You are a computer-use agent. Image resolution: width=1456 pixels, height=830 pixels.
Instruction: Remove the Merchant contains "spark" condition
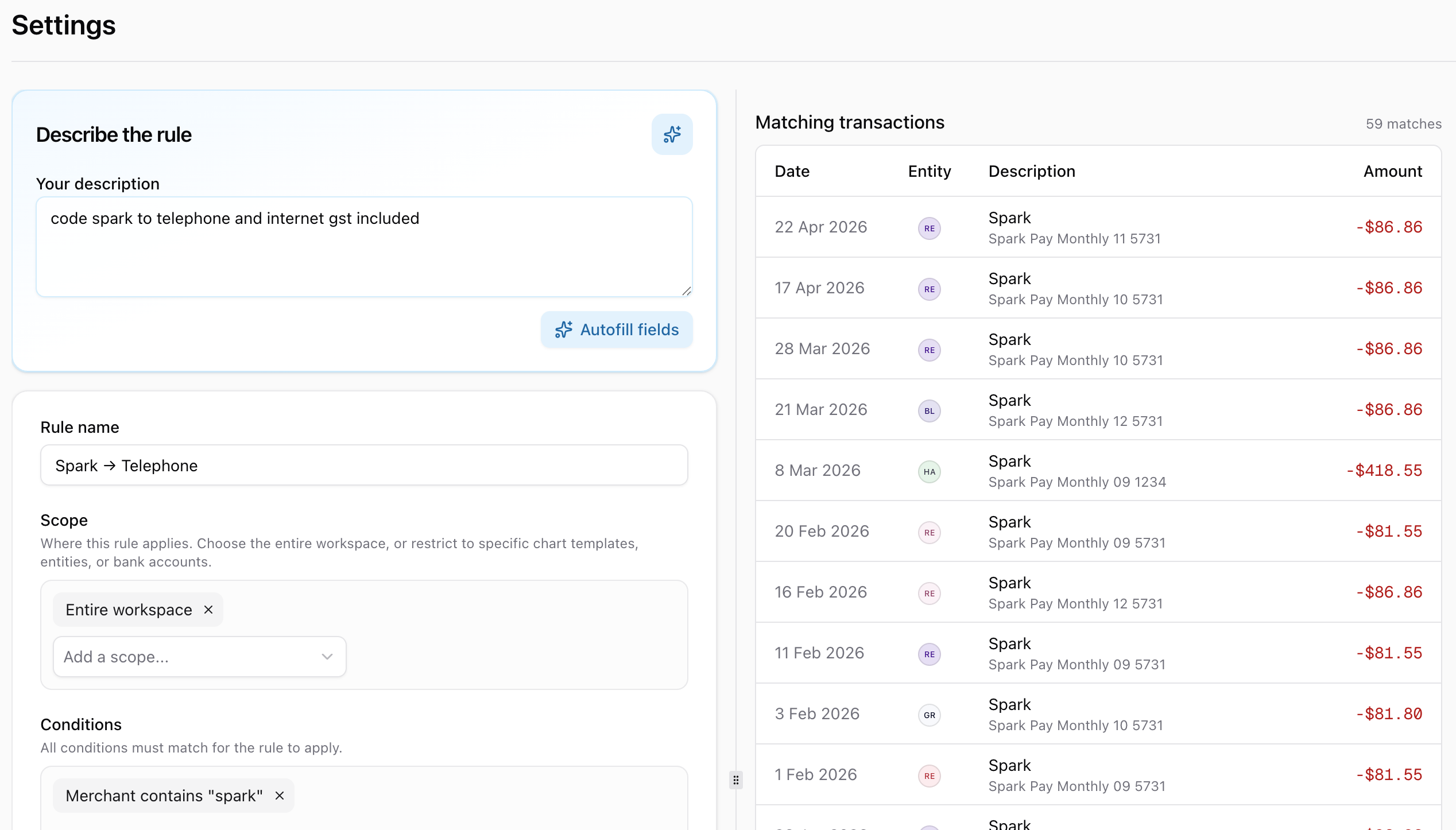(280, 796)
